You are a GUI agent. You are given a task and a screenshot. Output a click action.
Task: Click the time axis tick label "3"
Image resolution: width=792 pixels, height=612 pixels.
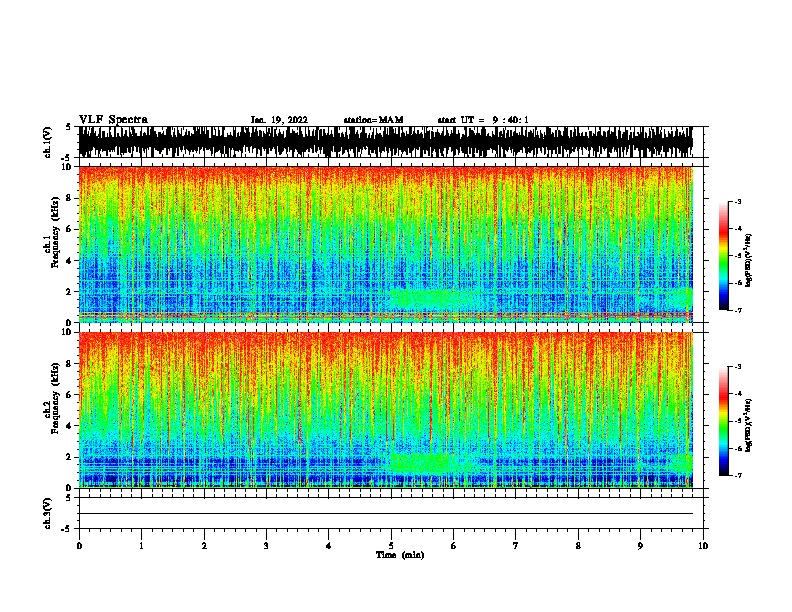[266, 546]
